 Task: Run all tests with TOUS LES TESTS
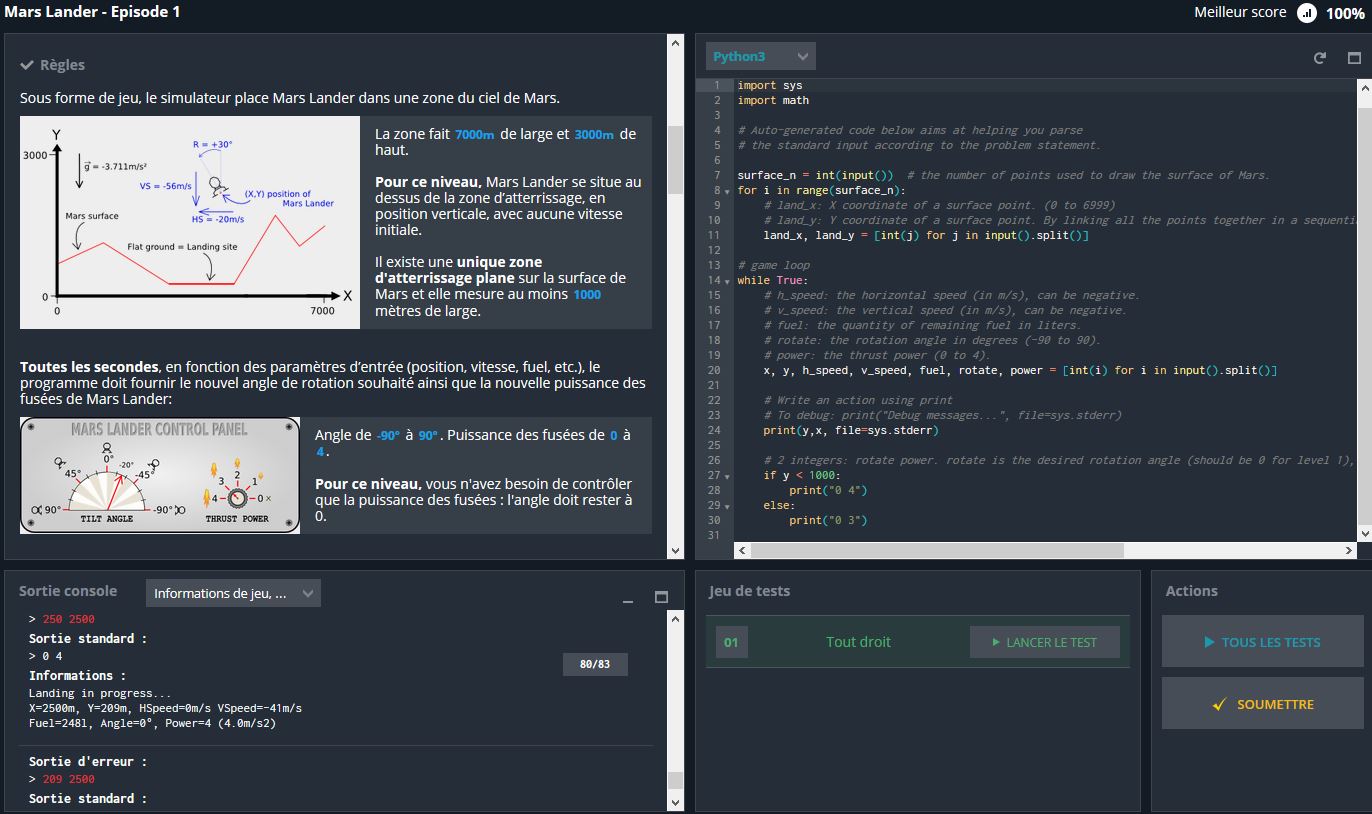point(1262,642)
